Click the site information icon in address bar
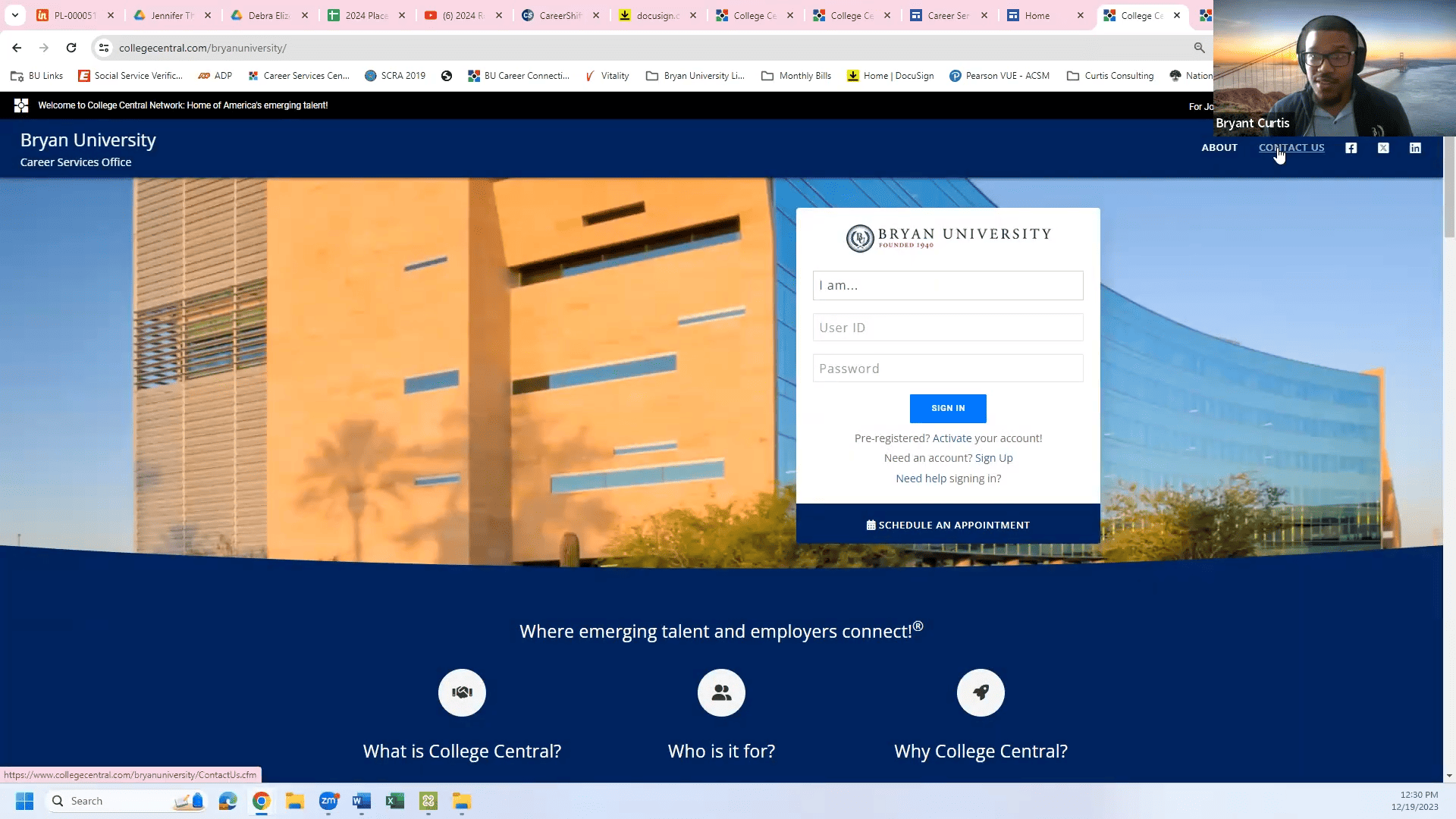The image size is (1456, 819). coord(104,48)
